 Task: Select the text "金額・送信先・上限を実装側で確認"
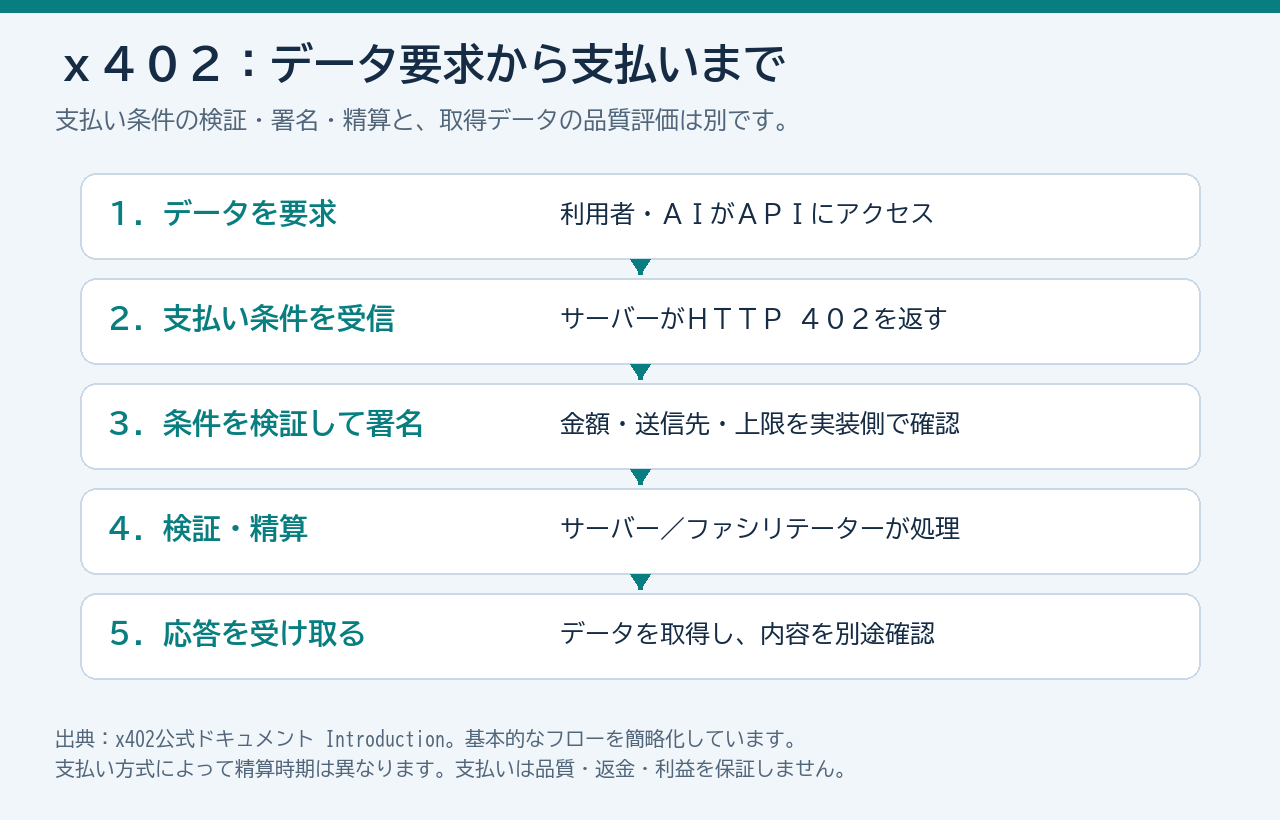pyautogui.click(x=760, y=424)
